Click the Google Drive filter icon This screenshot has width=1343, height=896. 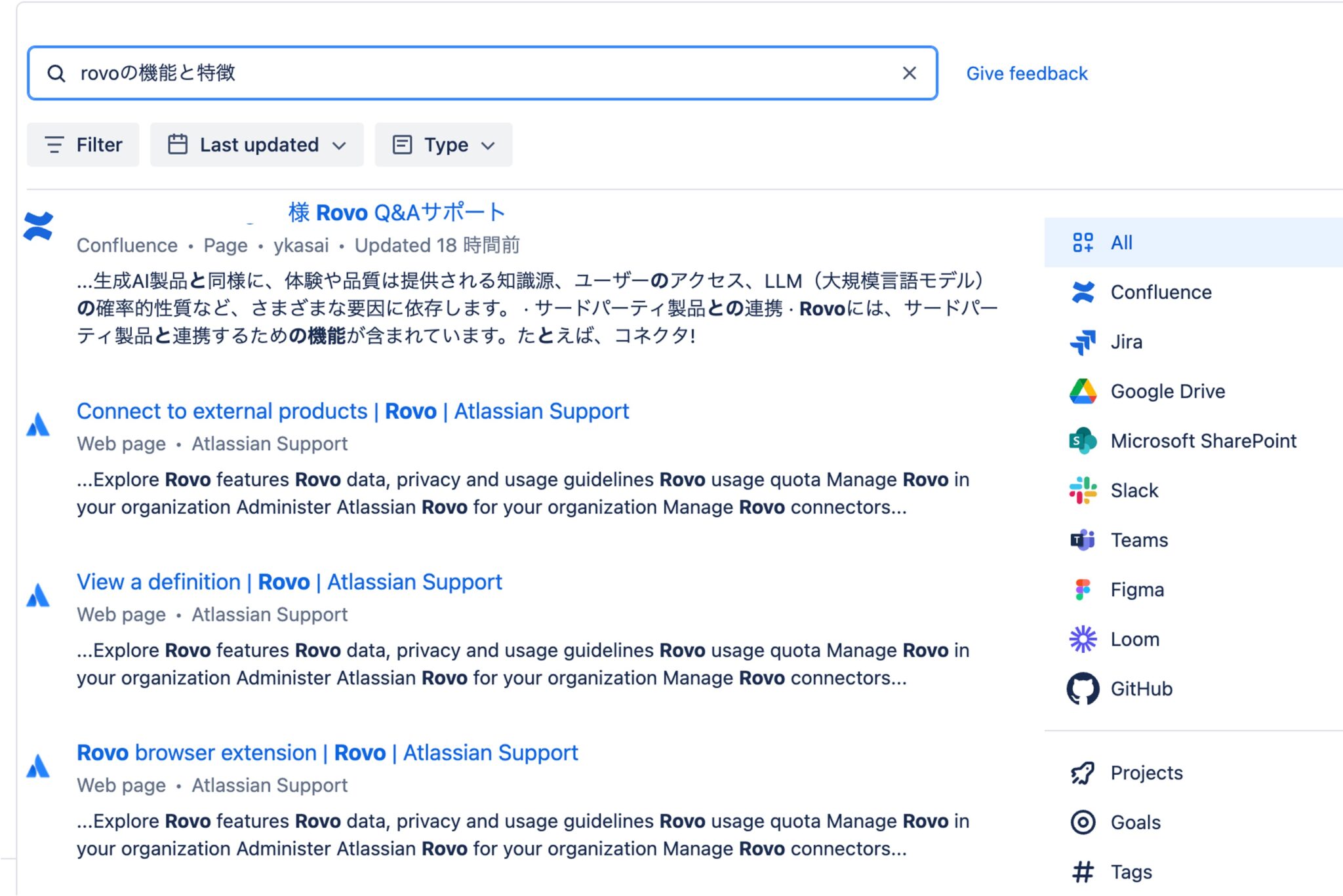pos(1083,391)
